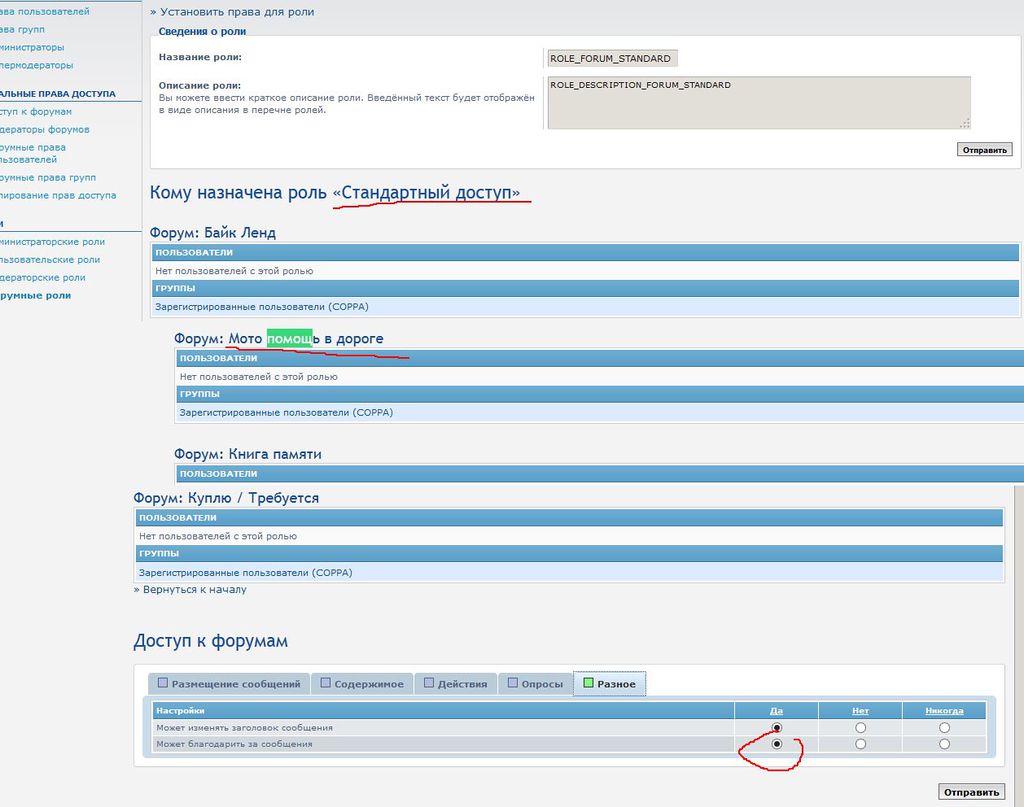Click inside the role description textarea
The image size is (1024, 807).
coord(756,102)
